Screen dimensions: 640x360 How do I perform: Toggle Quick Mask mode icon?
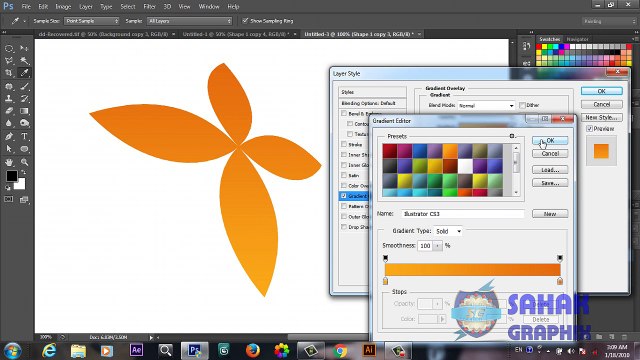click(9, 199)
